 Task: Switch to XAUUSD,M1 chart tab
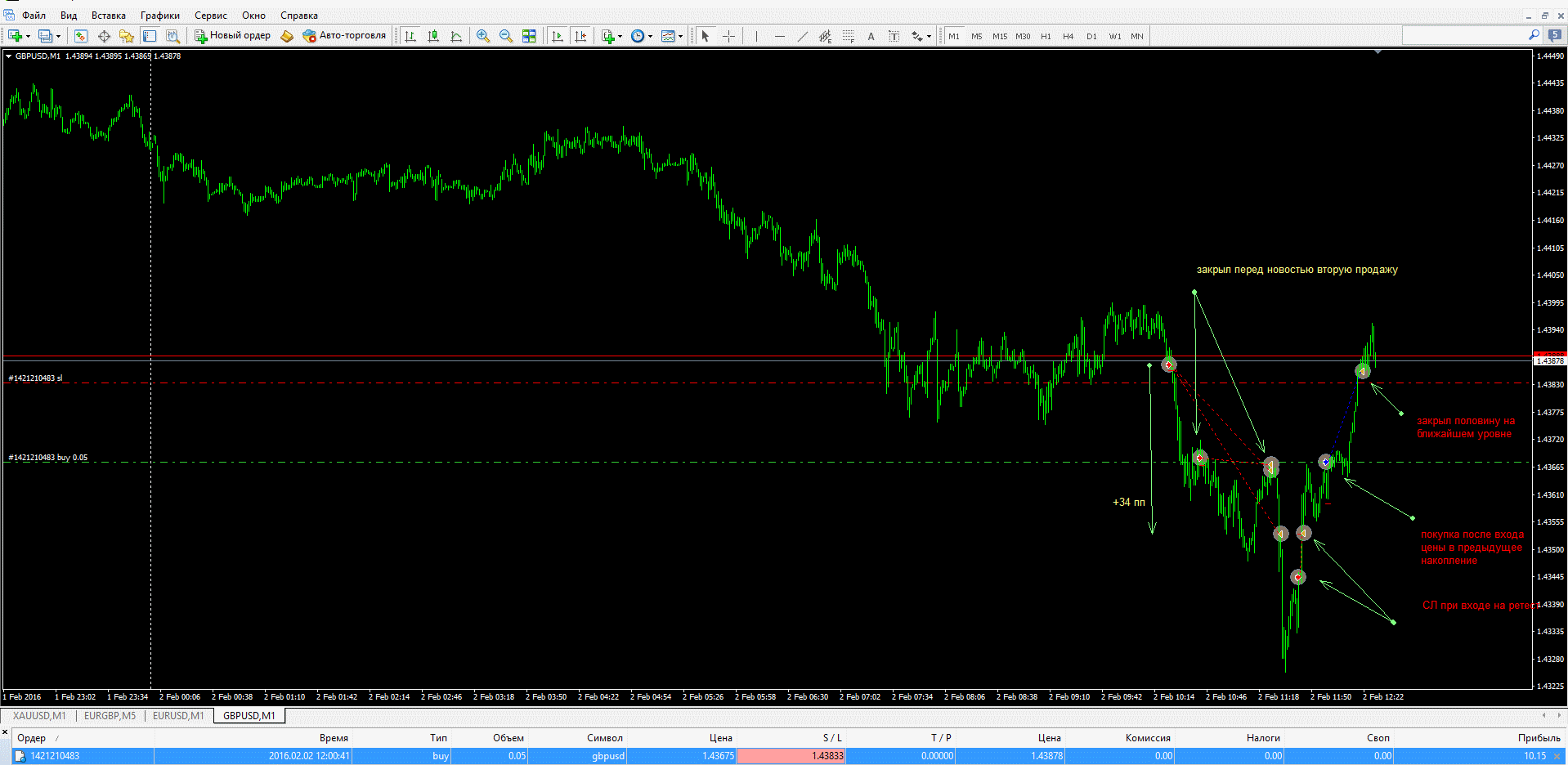coord(39,715)
